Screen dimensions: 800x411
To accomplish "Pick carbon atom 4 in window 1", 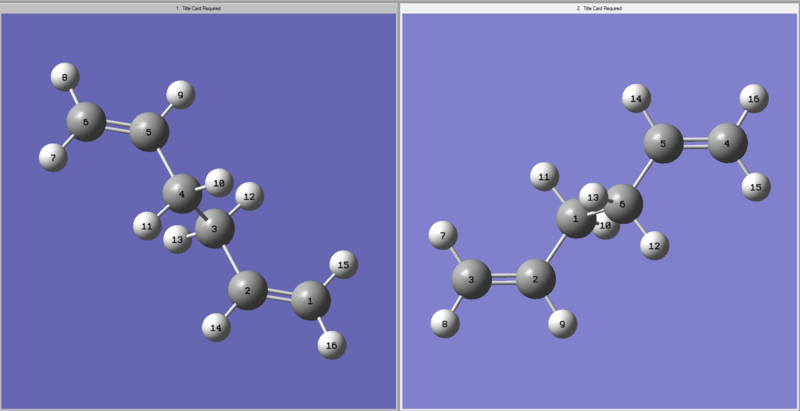I will pyautogui.click(x=182, y=193).
